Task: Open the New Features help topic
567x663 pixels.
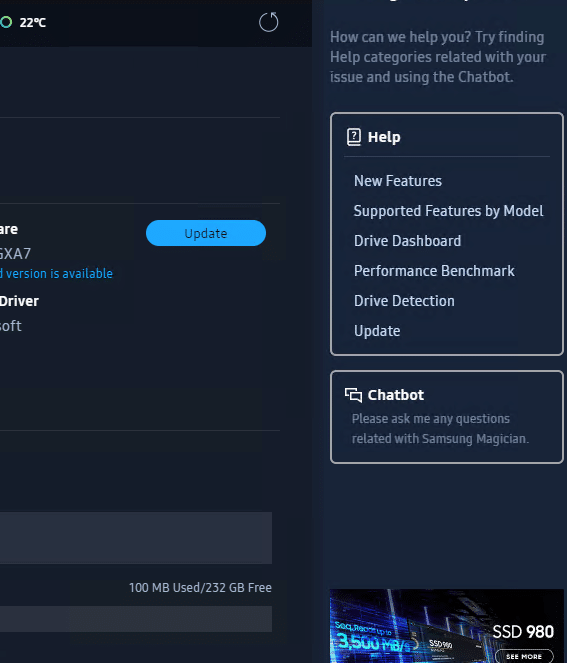Action: 398,181
